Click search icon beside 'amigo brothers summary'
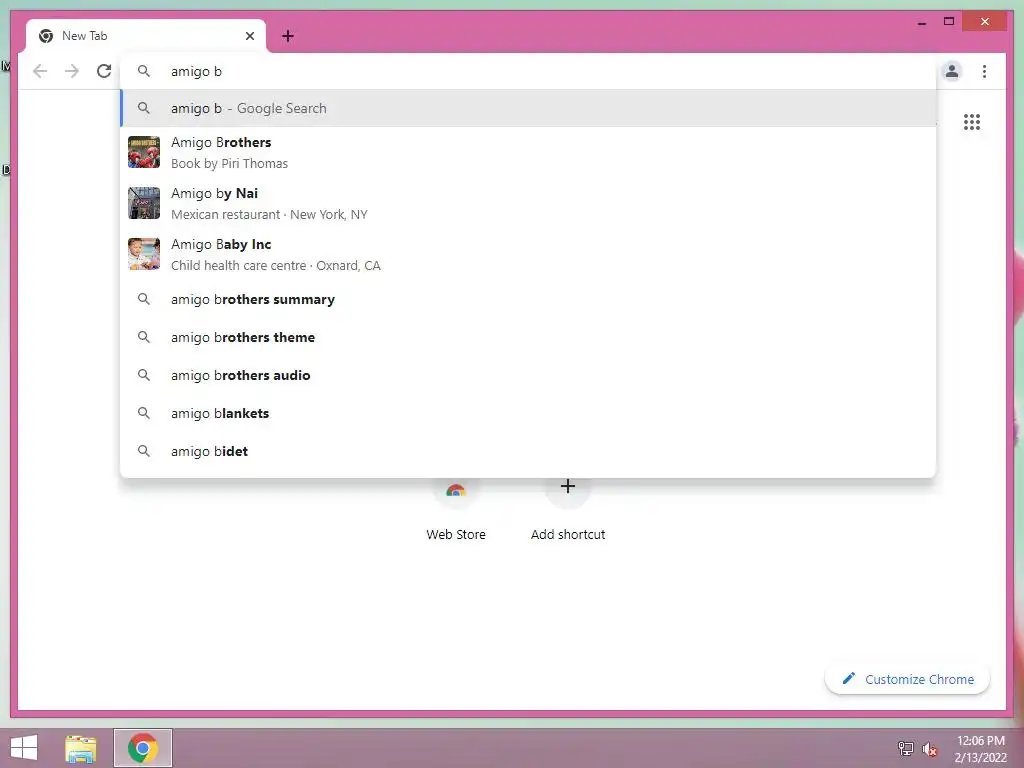Image resolution: width=1024 pixels, height=768 pixels. pos(144,299)
